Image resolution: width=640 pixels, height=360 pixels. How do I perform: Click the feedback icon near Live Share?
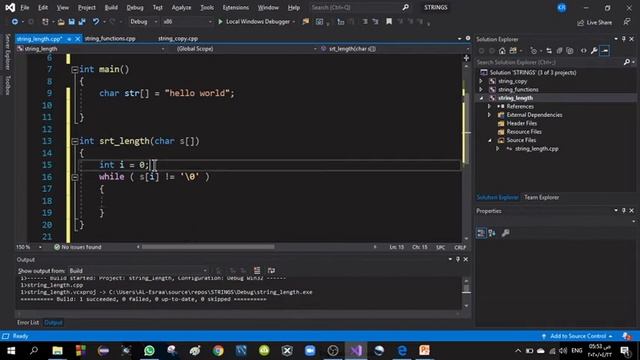click(627, 22)
